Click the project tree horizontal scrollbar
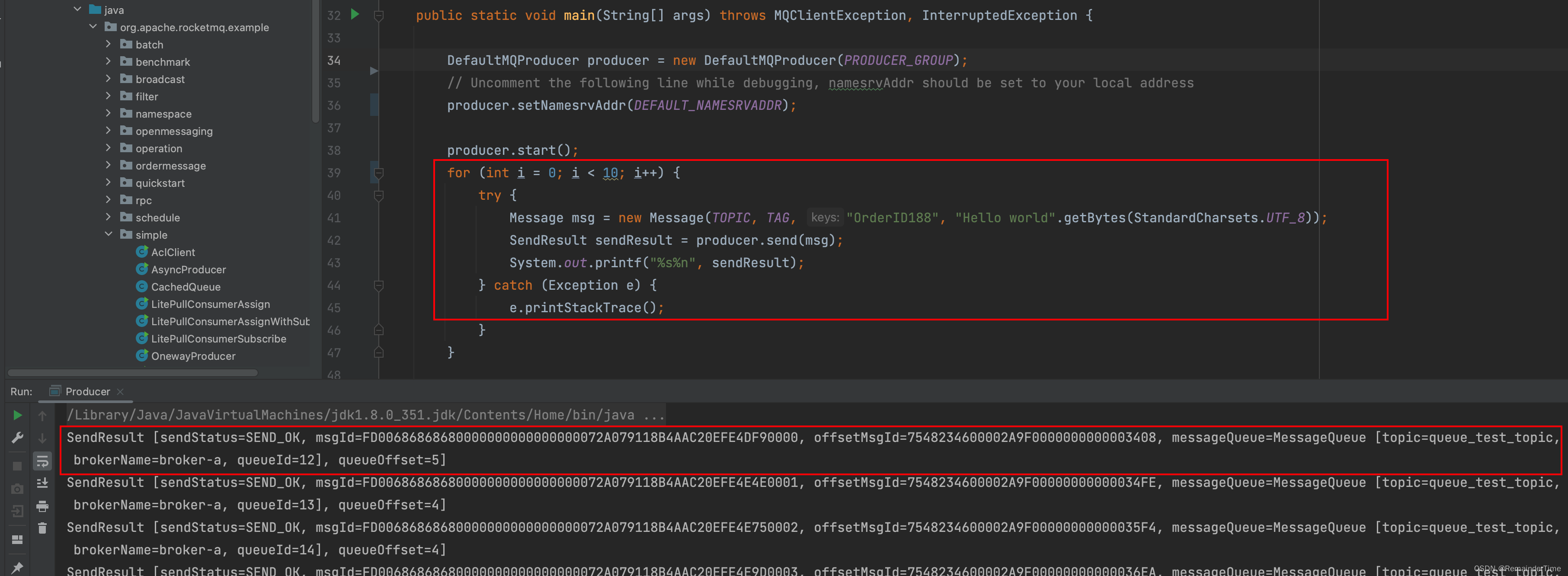 click(133, 373)
